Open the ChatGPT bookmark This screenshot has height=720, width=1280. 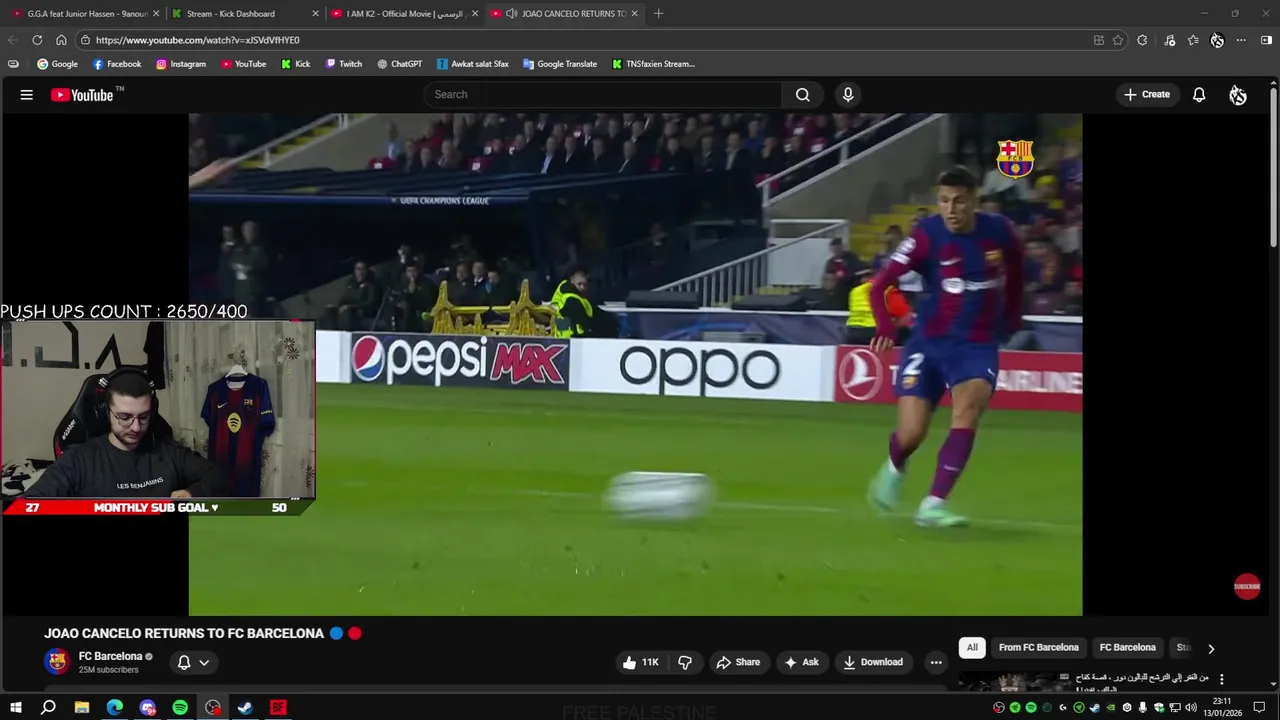tap(400, 64)
